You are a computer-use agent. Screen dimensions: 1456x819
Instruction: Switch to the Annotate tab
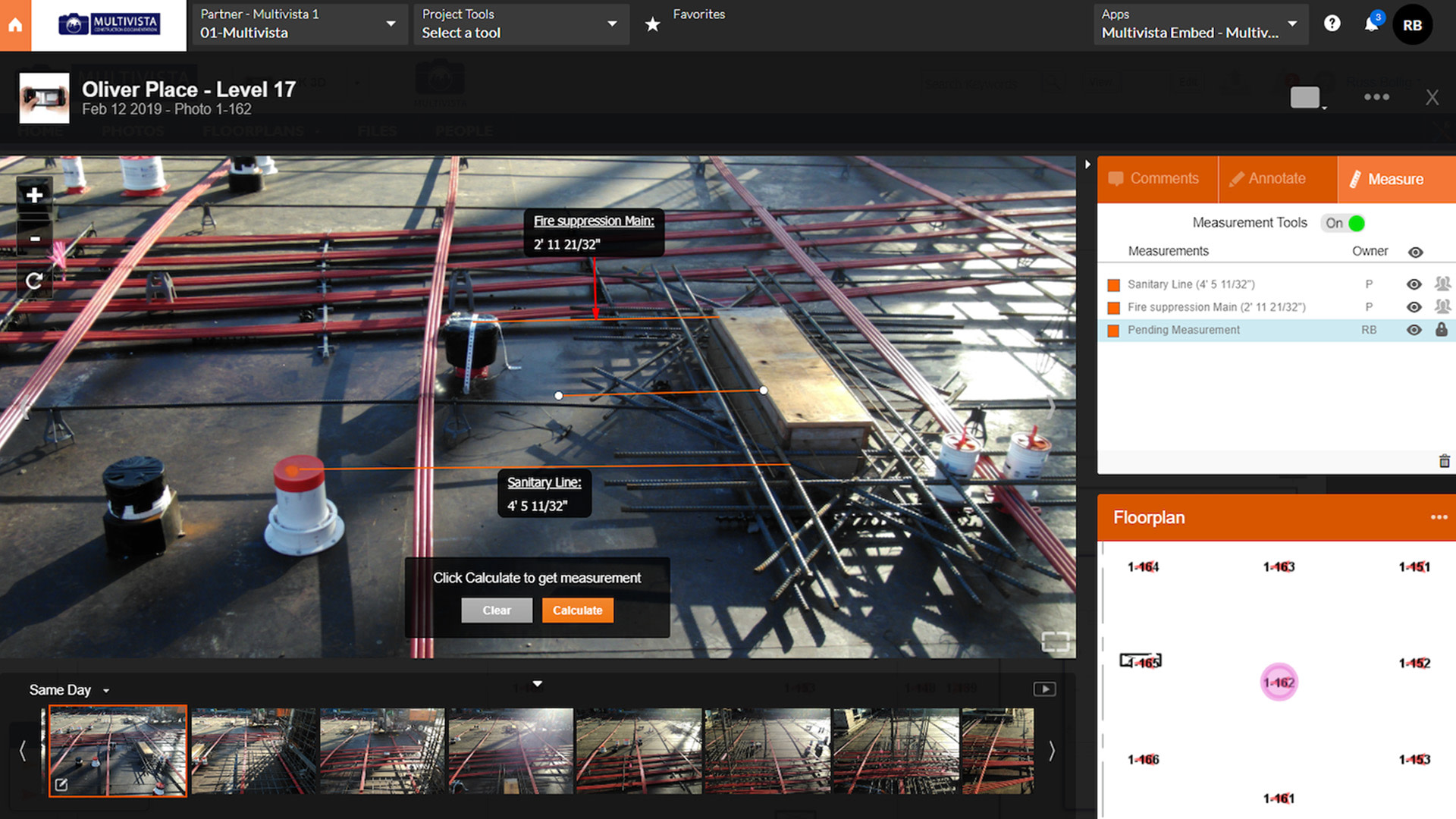[x=1278, y=179]
